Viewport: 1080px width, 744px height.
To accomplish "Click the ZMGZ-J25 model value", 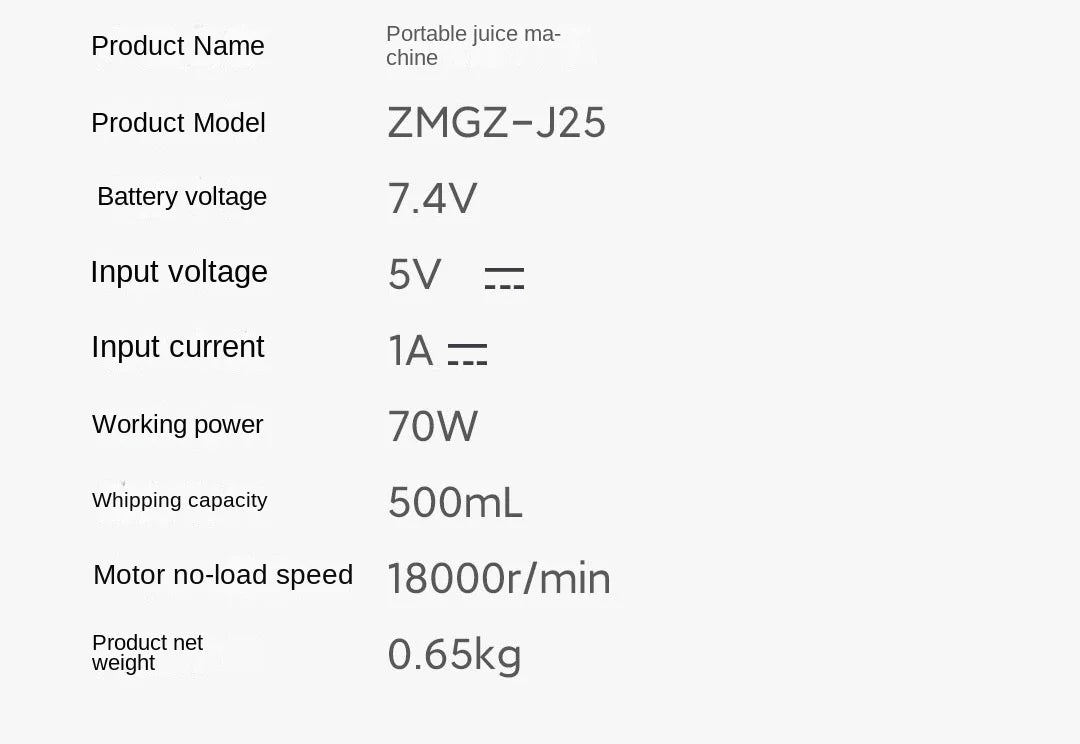I will tap(496, 123).
